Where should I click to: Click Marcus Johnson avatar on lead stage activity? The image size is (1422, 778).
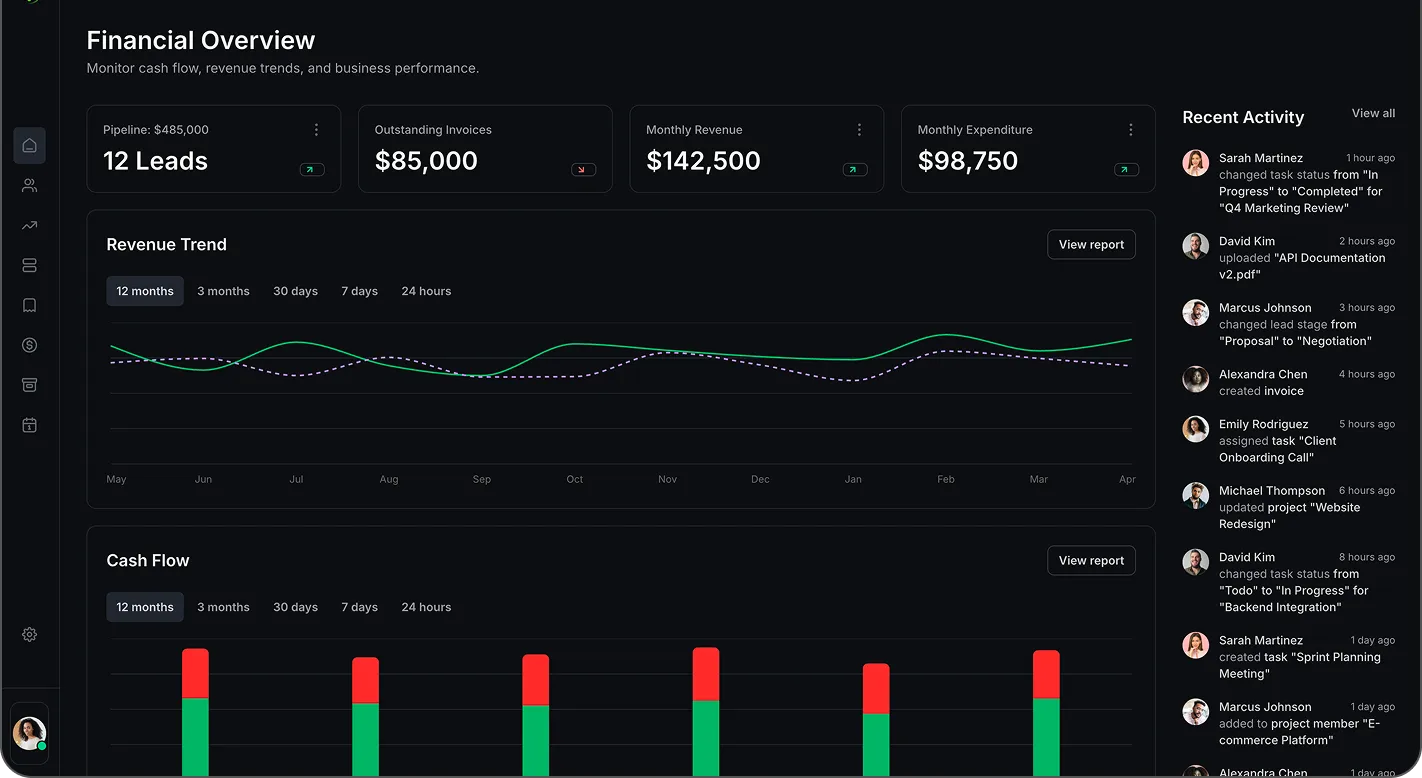1195,312
